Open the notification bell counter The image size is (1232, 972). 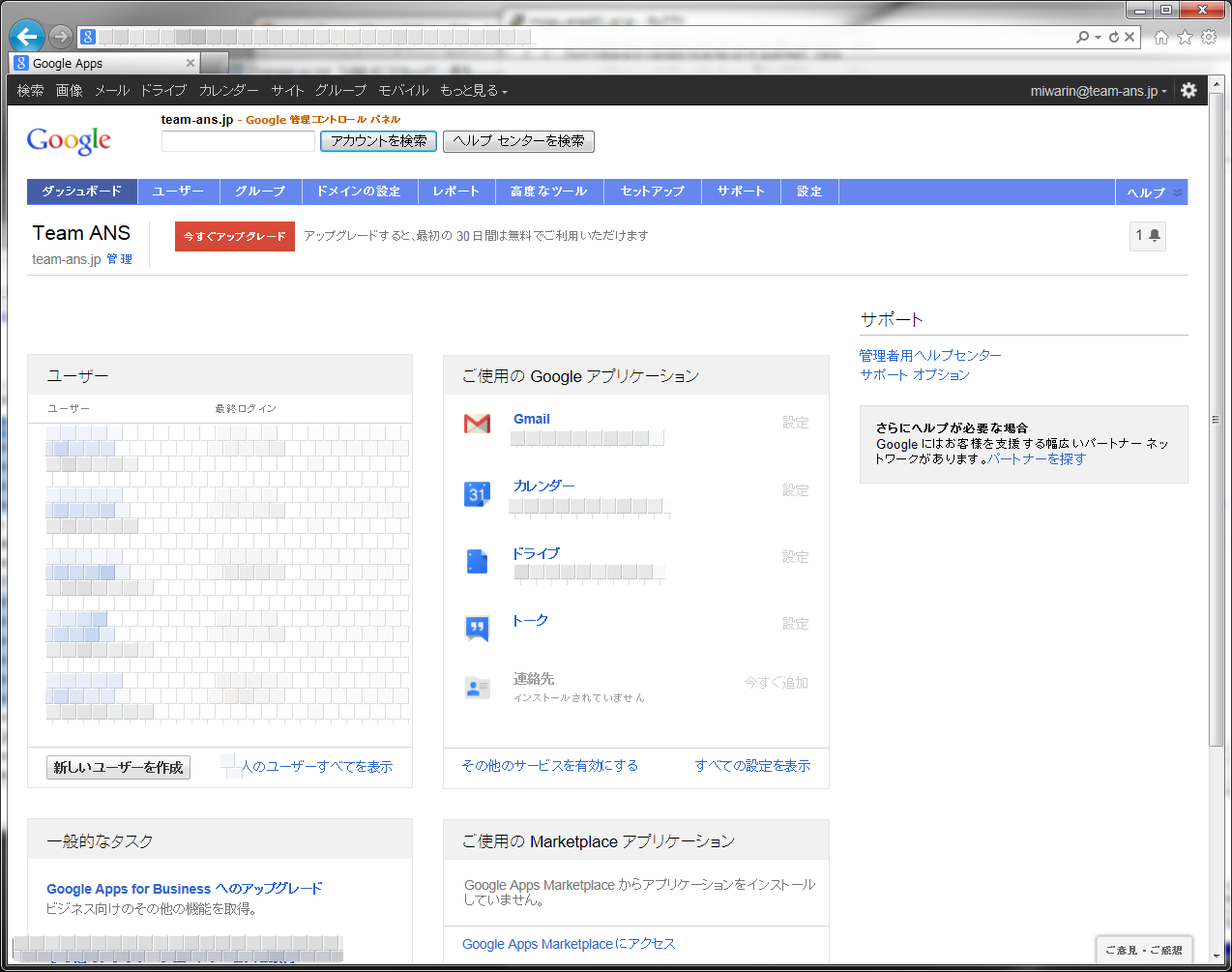click(x=1148, y=235)
